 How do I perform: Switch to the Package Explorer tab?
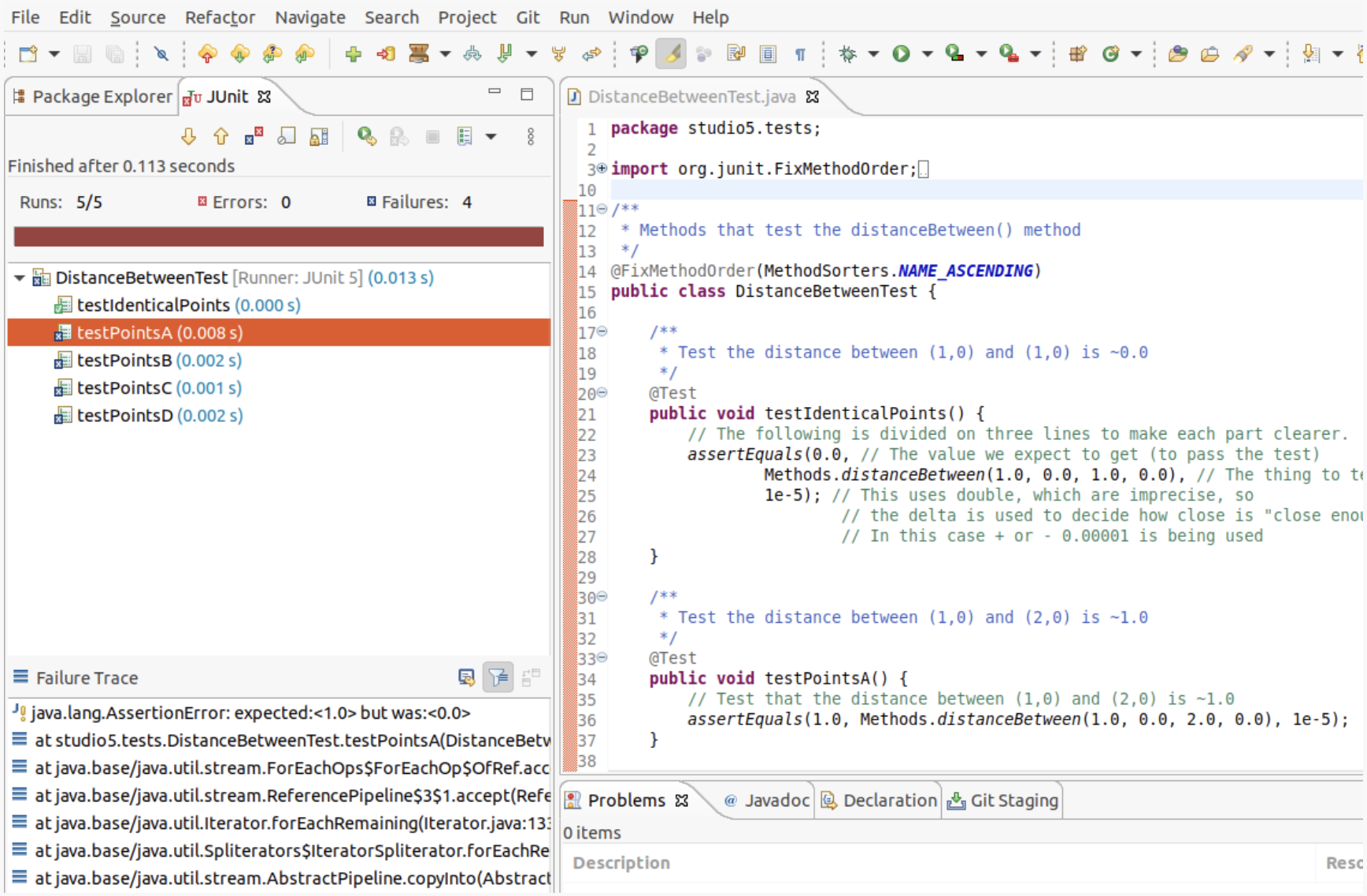(92, 97)
